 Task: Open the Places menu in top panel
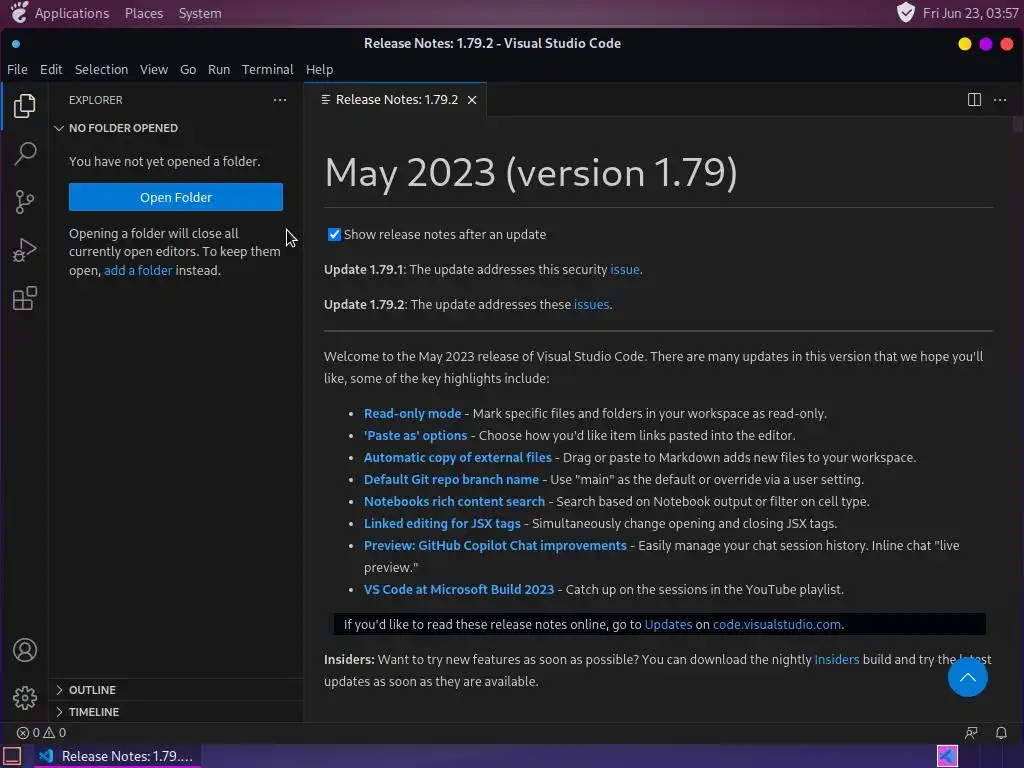pos(144,13)
